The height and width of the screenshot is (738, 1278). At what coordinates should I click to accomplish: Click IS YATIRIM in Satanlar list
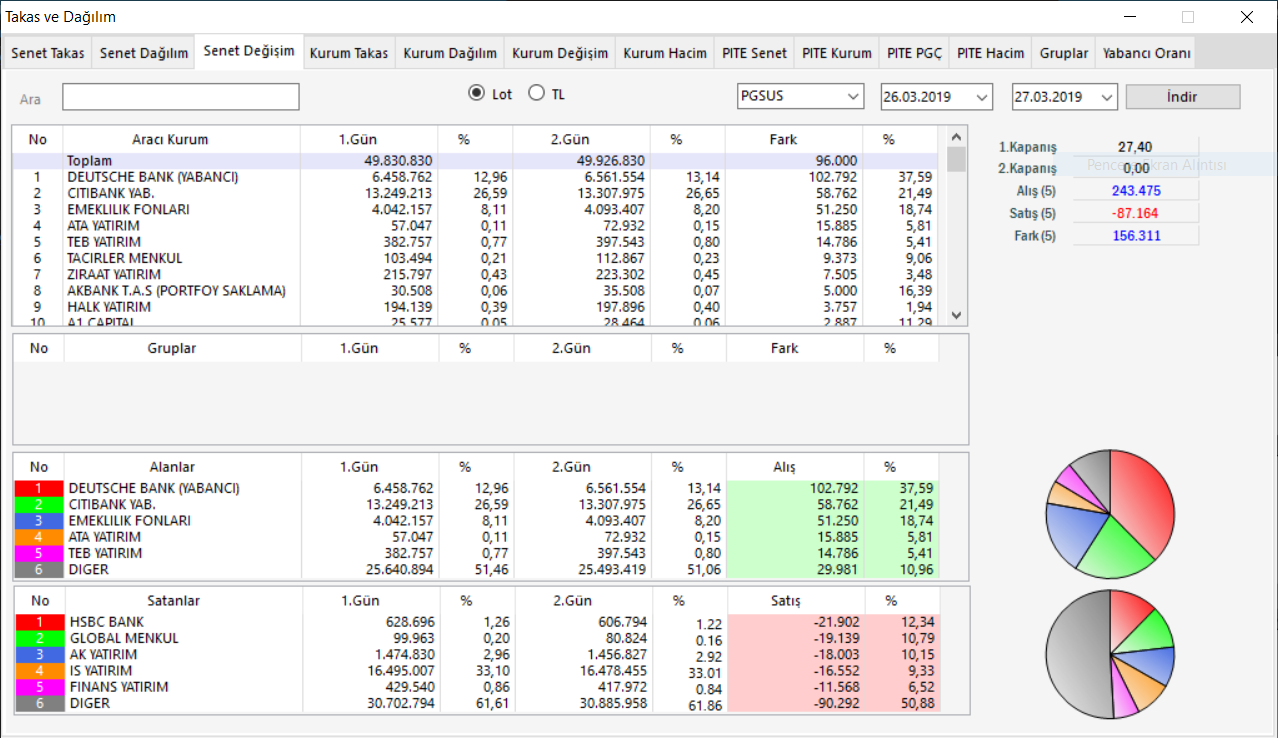tap(100, 671)
